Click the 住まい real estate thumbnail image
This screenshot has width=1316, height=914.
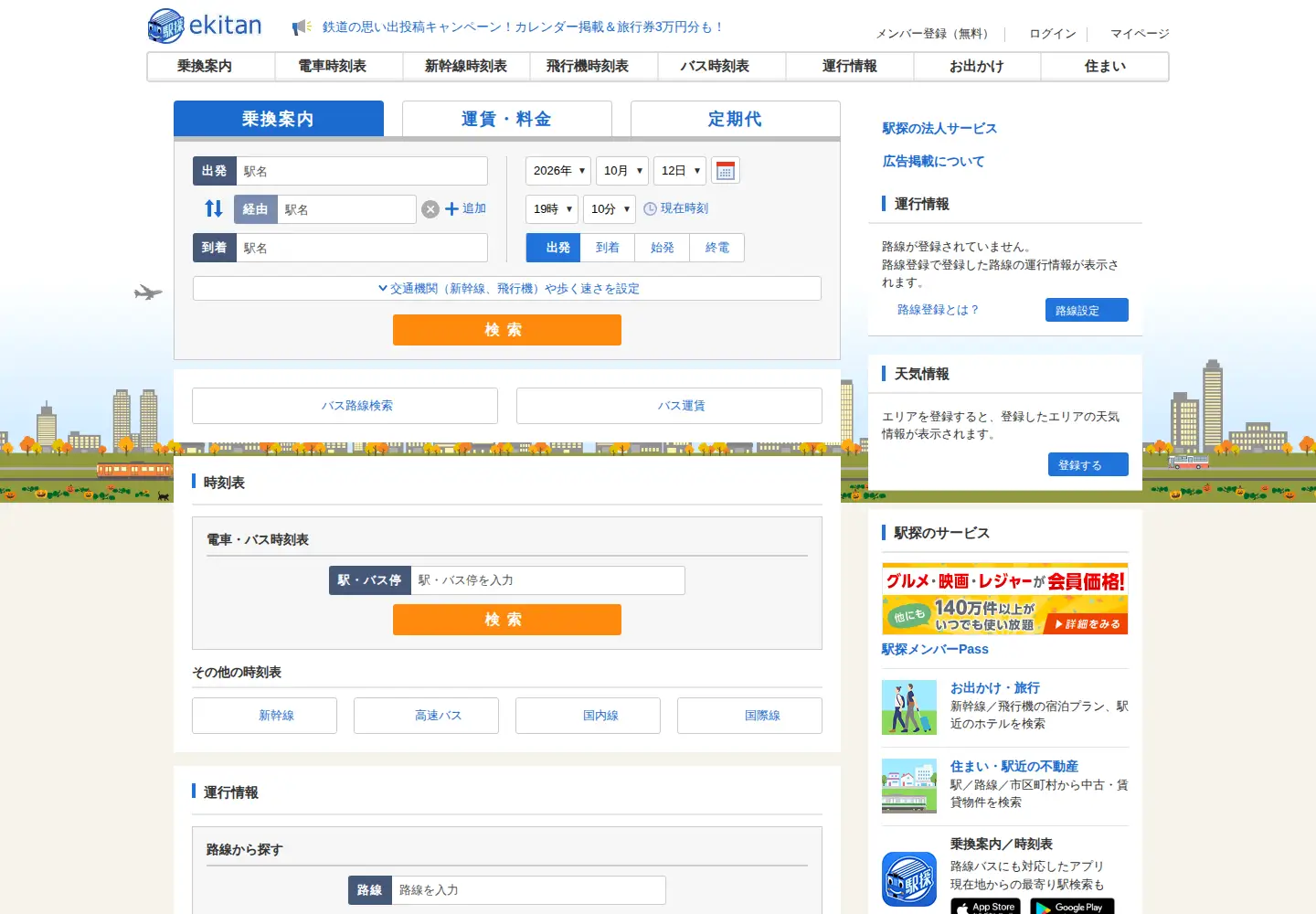909,785
